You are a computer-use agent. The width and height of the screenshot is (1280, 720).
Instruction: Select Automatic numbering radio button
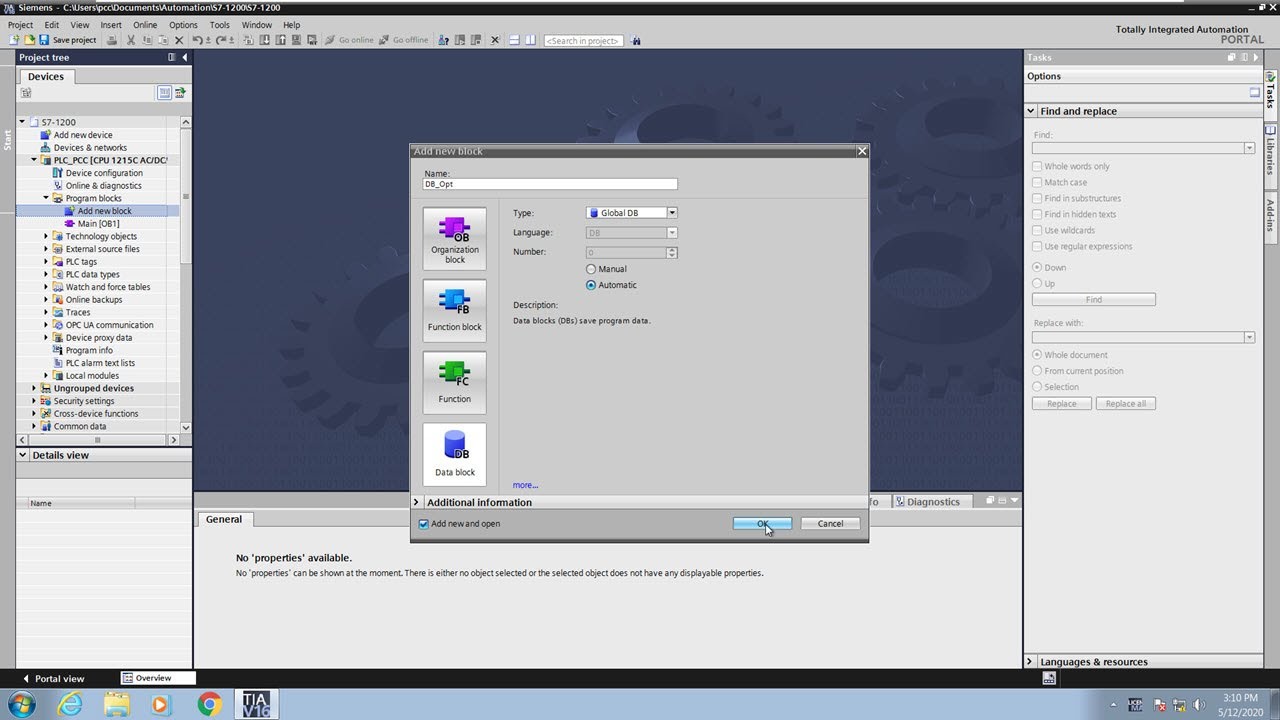(x=591, y=285)
